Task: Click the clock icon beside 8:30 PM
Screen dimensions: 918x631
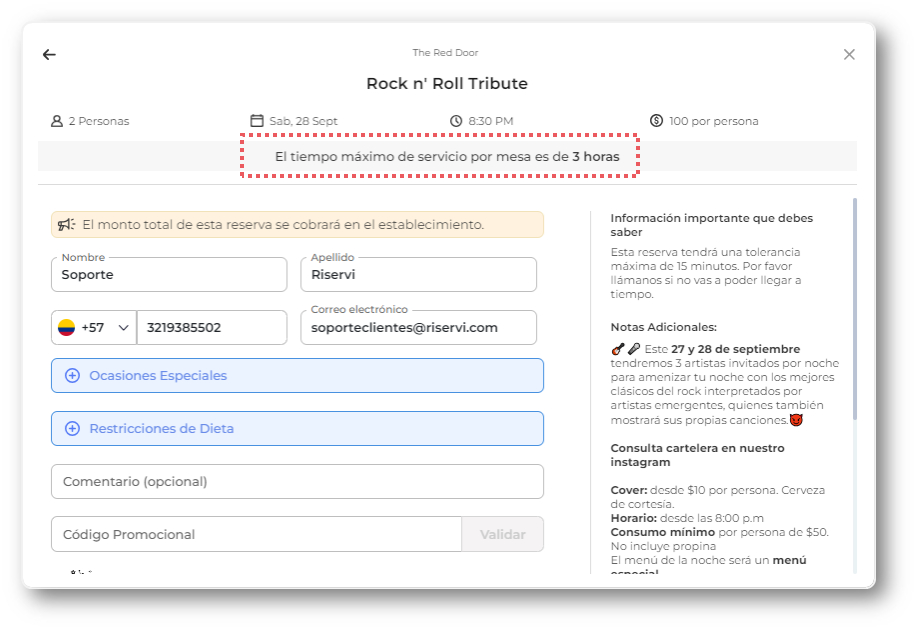Action: 456,121
